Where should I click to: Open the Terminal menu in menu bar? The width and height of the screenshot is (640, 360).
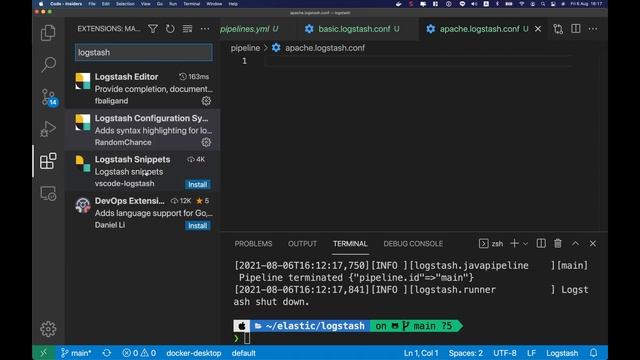(191, 4)
